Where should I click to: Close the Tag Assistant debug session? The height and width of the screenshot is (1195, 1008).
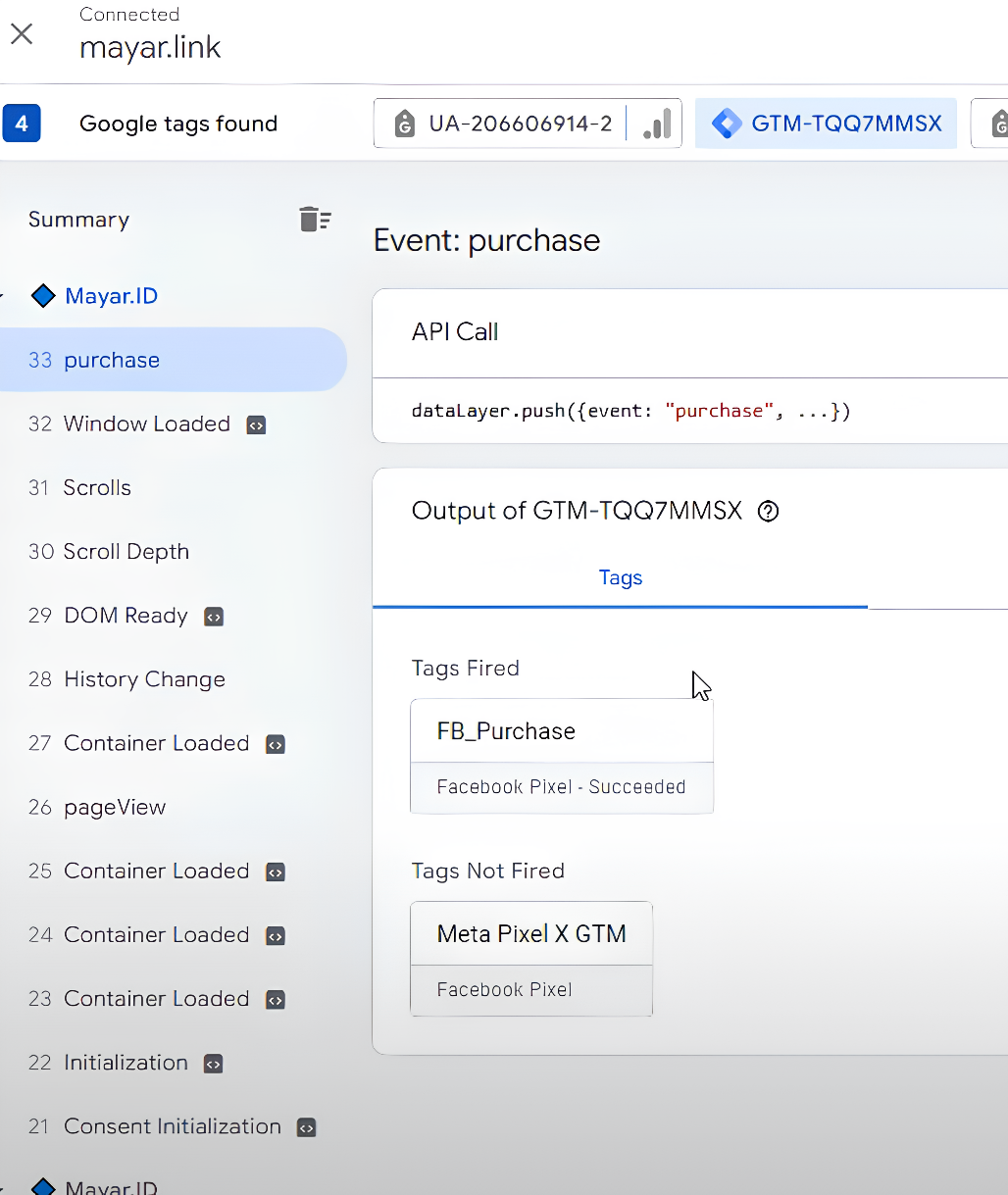[x=22, y=34]
